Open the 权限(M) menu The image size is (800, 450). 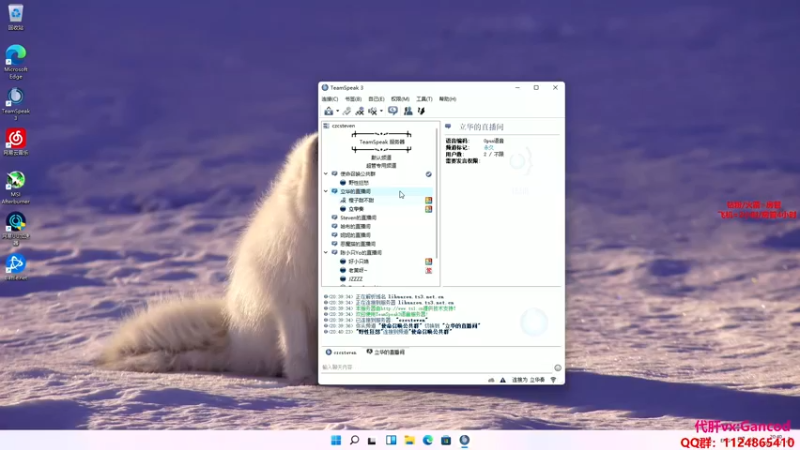pyautogui.click(x=400, y=99)
